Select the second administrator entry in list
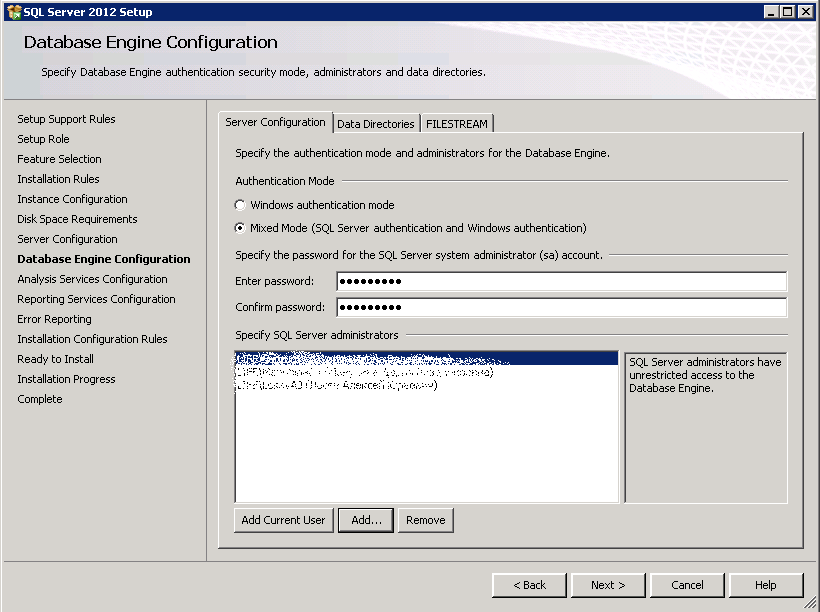This screenshot has width=820, height=612. 426,372
